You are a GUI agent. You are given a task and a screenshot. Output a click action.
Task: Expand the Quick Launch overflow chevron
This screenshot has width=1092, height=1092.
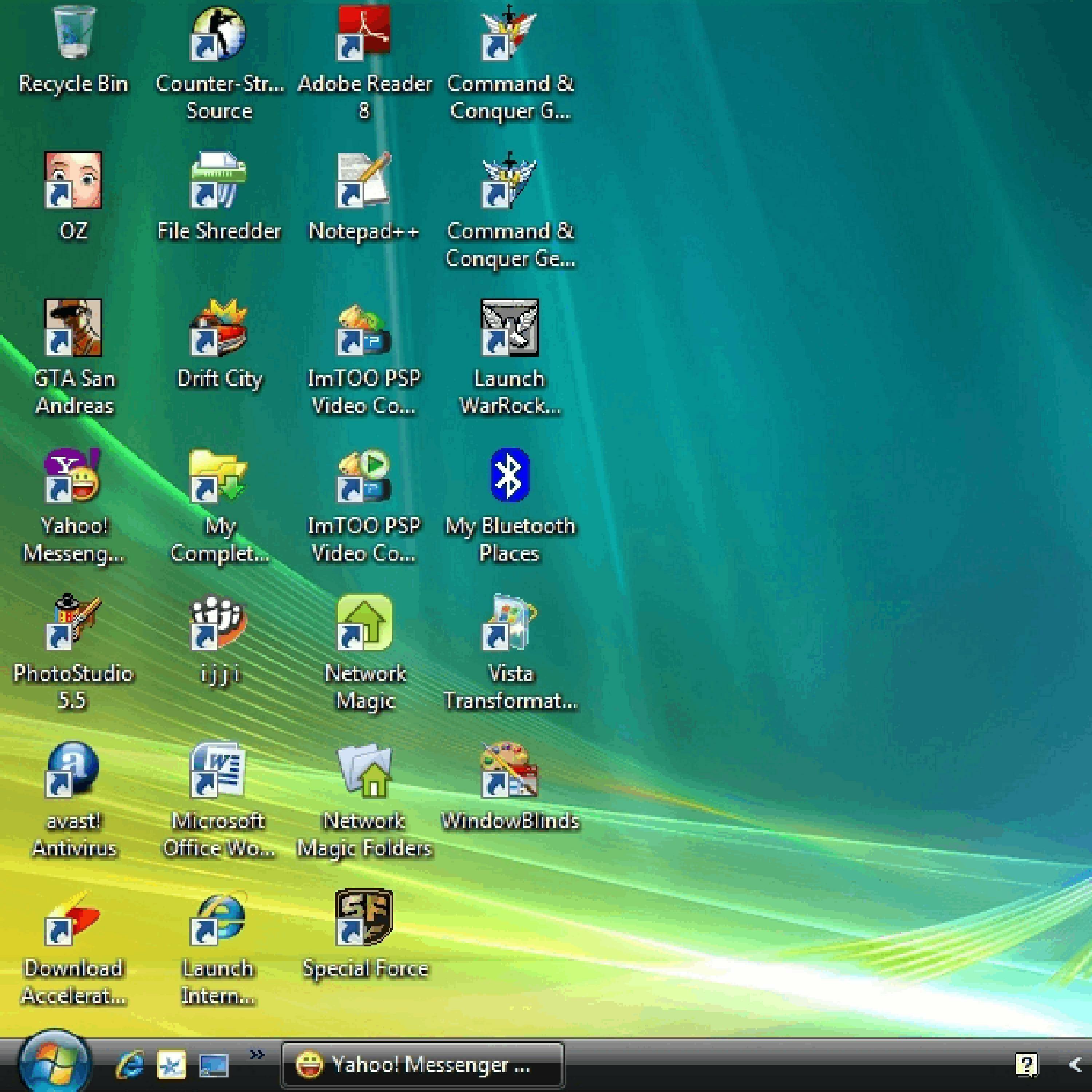pyautogui.click(x=257, y=1055)
